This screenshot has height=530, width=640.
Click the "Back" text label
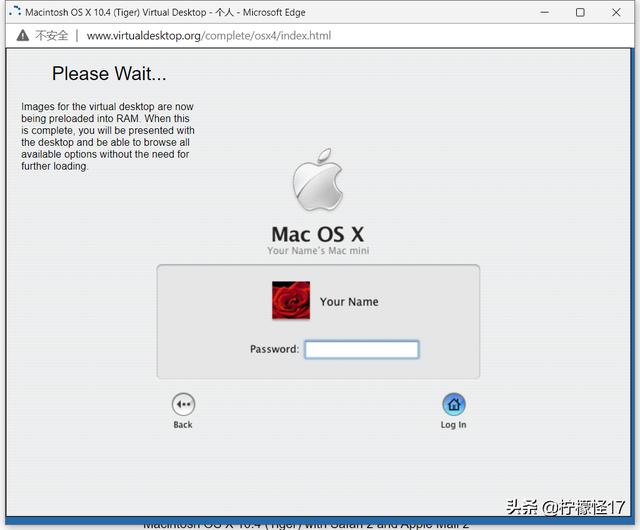[x=183, y=425]
